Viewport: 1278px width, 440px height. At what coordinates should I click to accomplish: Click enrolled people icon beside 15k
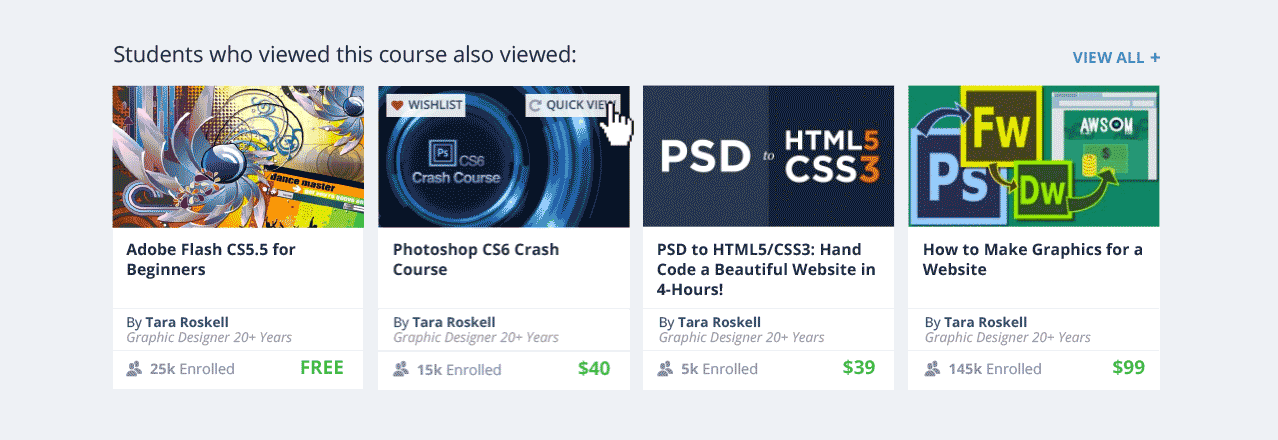[401, 370]
